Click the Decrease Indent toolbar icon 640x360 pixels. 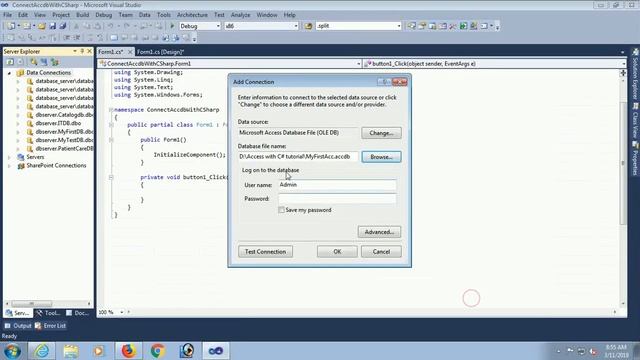click(67, 38)
